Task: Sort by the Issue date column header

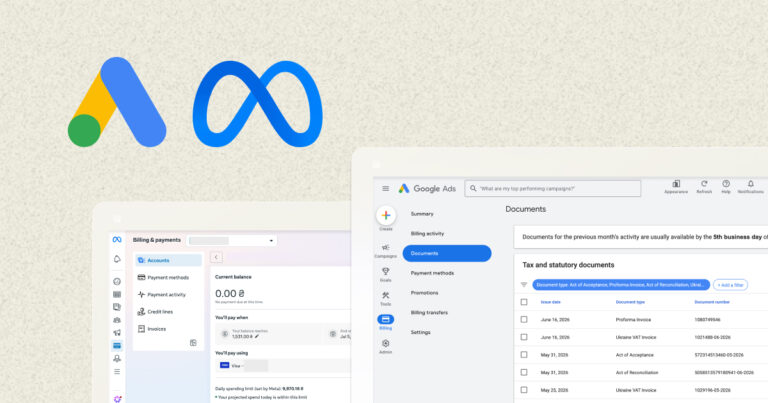Action: 551,302
